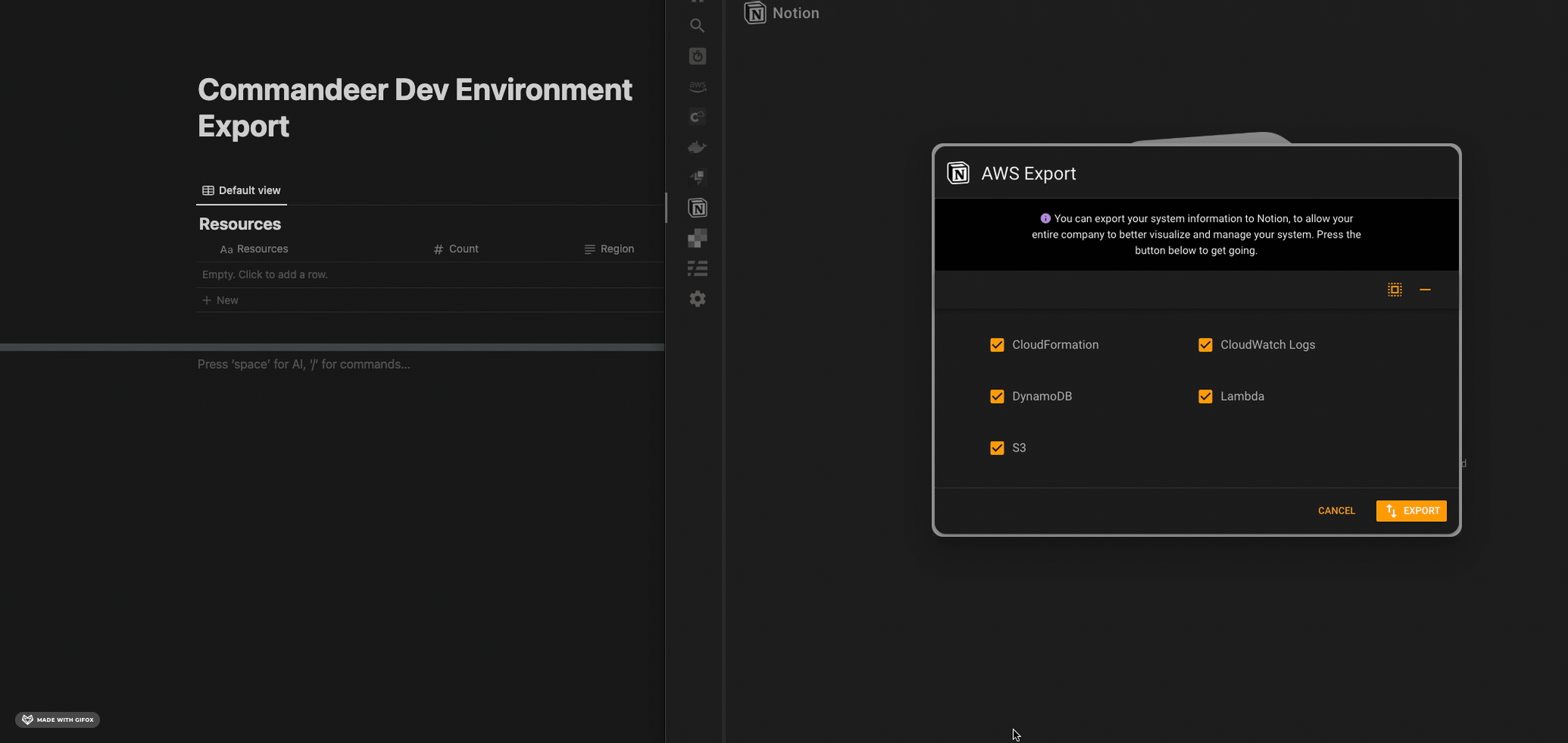1568x743 pixels.
Task: Click the hash icon on the Count column
Action: (438, 249)
